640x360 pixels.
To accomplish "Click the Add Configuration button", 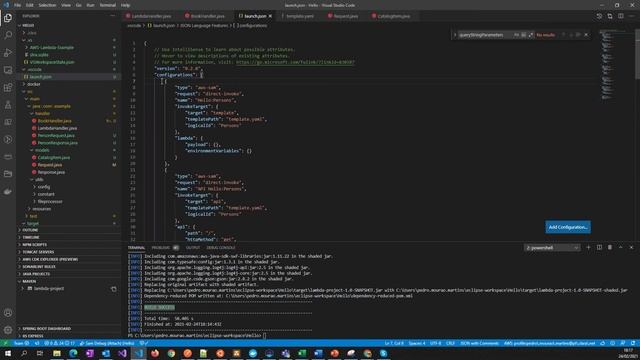I will click(x=568, y=227).
